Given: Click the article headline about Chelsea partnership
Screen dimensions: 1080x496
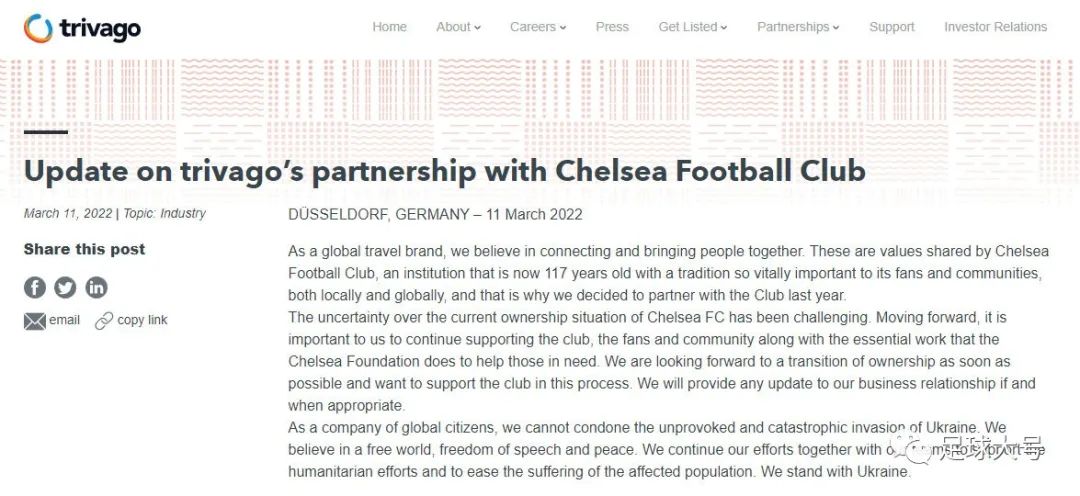Looking at the screenshot, I should pyautogui.click(x=444, y=170).
